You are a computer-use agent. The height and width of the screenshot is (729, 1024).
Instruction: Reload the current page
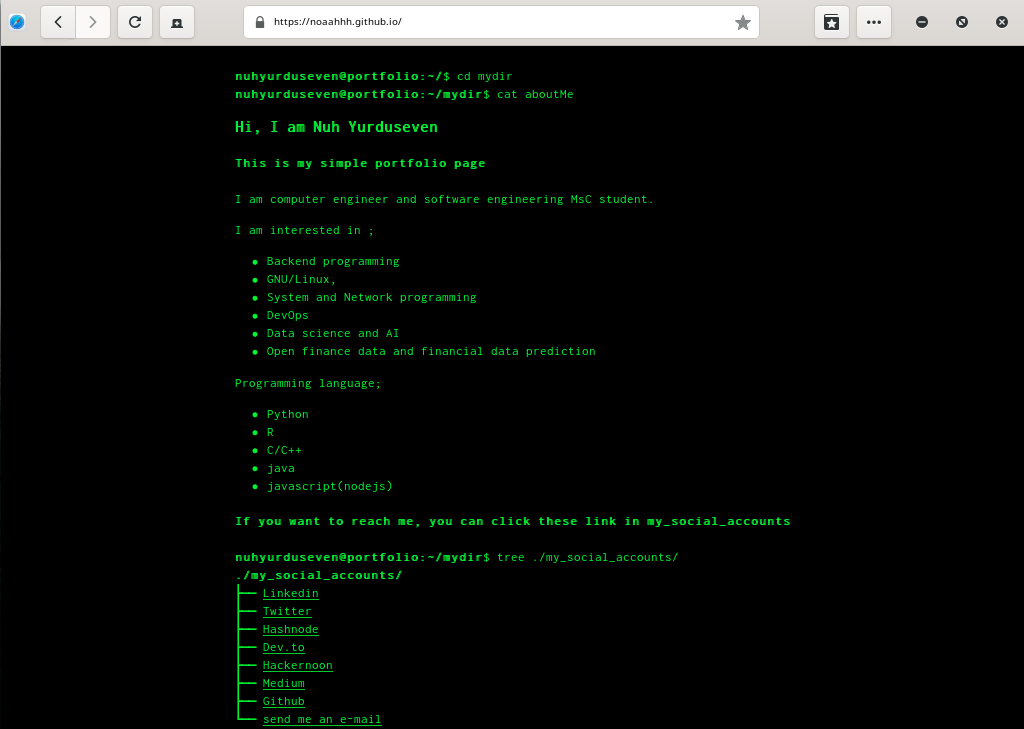pos(135,22)
